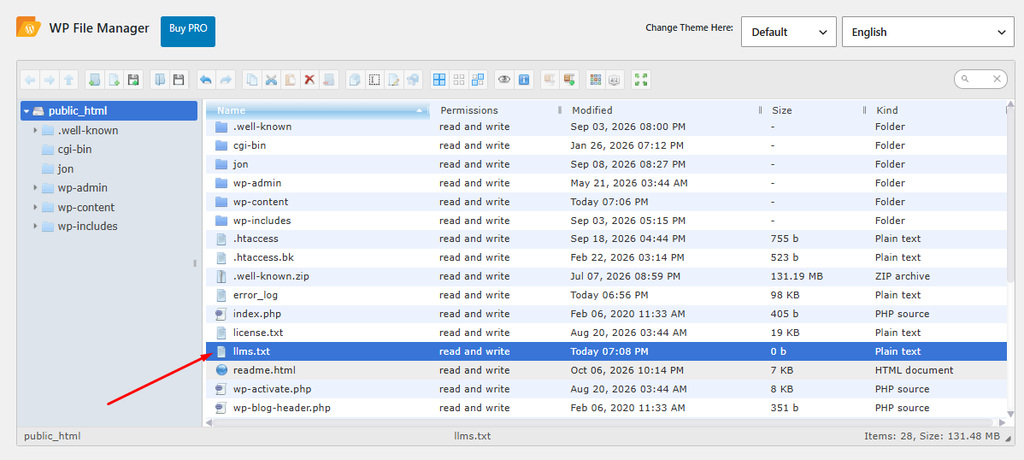
Task: Collapse the public_html tree root
Action: click(x=27, y=111)
